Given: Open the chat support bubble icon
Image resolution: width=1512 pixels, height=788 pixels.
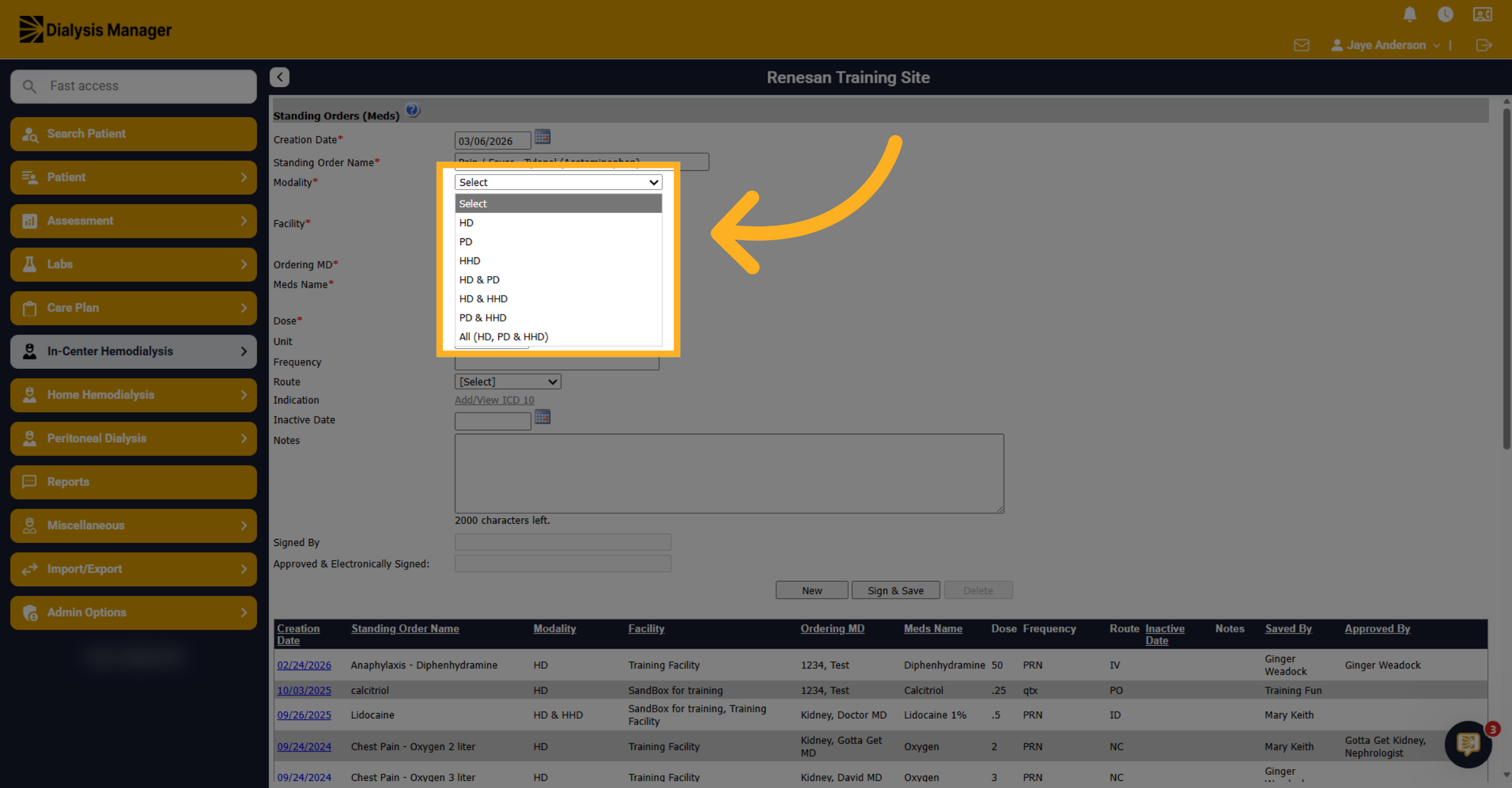Looking at the screenshot, I should pyautogui.click(x=1468, y=745).
